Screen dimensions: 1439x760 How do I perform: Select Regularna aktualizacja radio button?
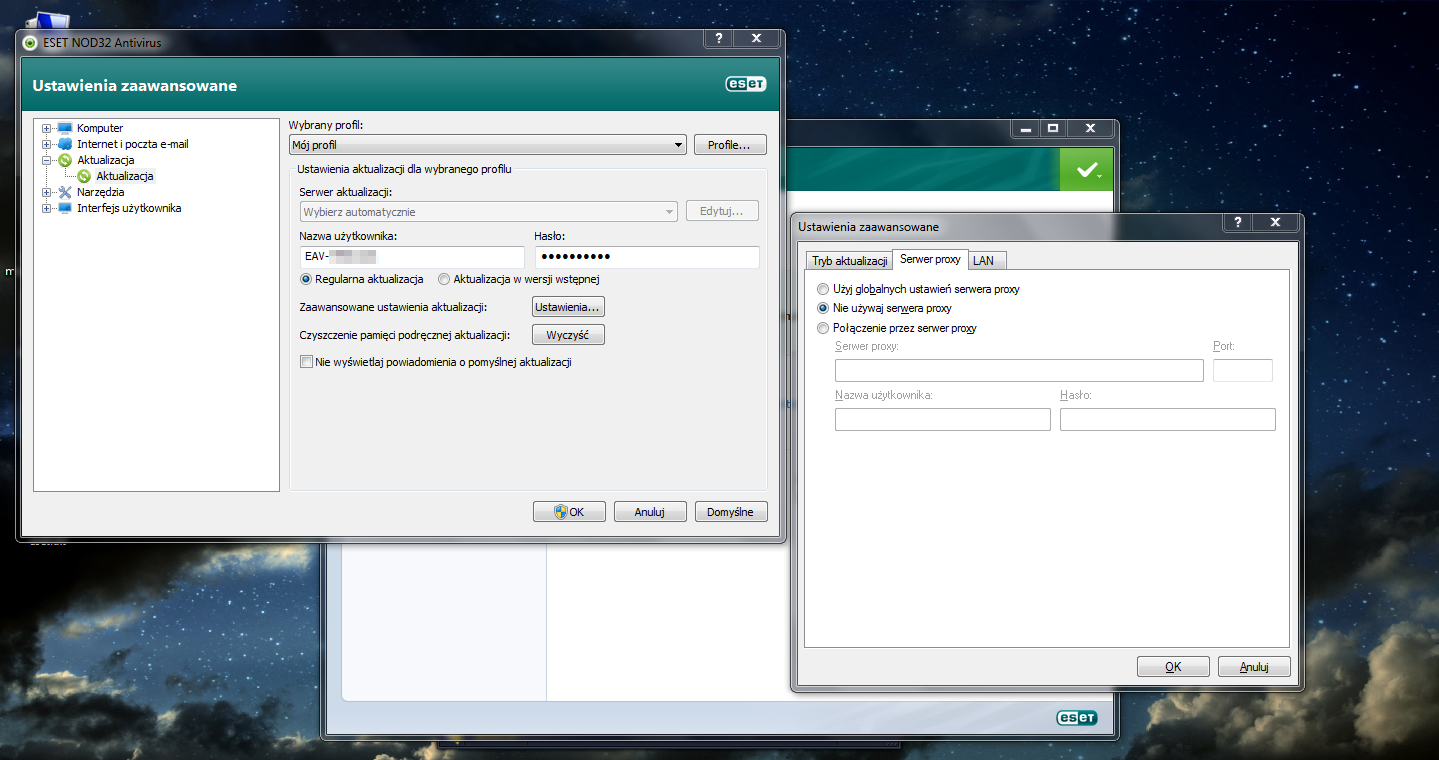point(306,279)
